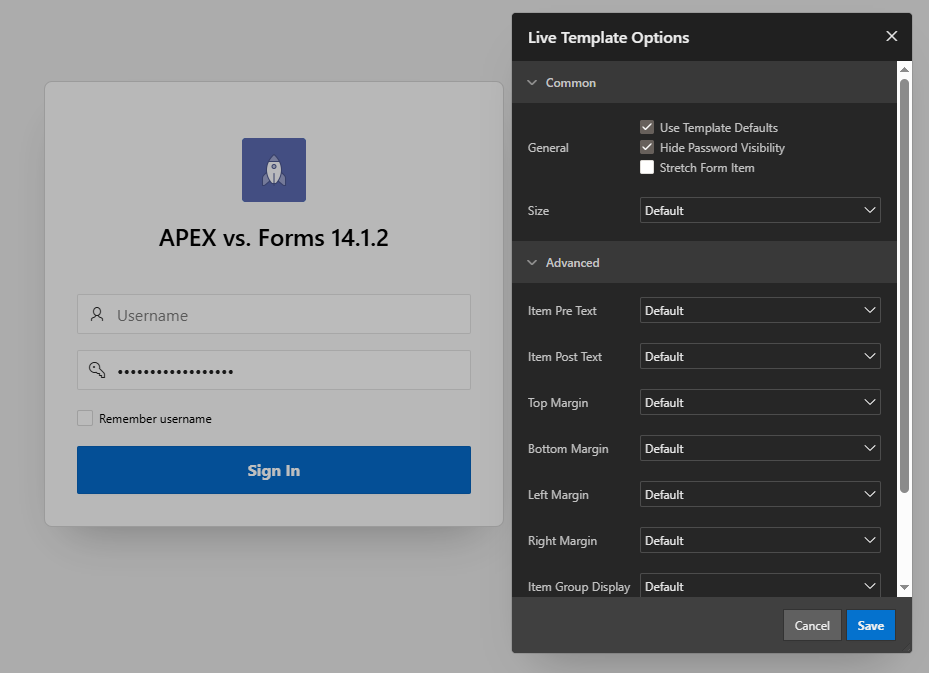This screenshot has height=673, width=929.
Task: Click the rocket app logo icon
Action: click(274, 170)
